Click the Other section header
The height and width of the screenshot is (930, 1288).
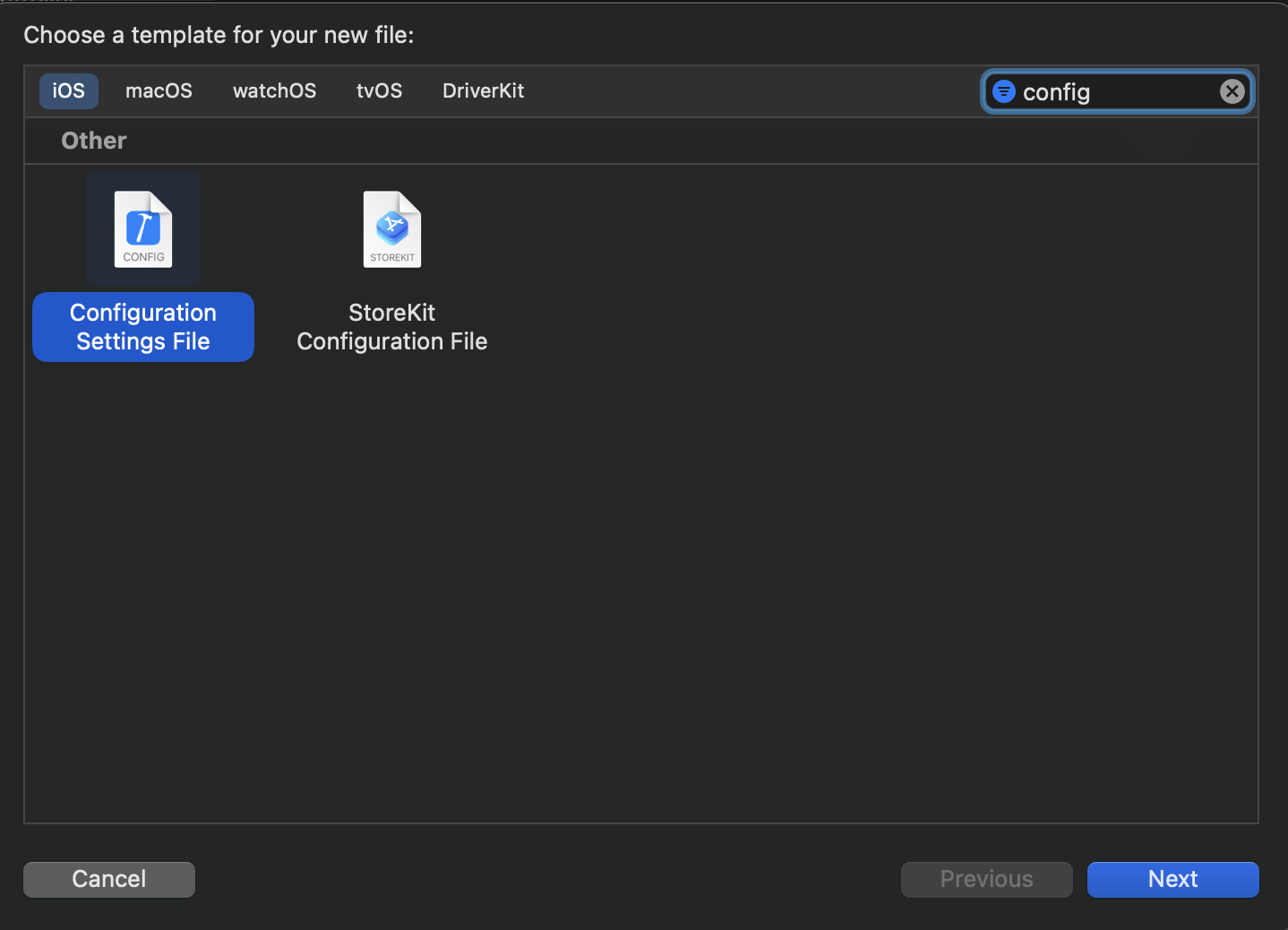(x=94, y=141)
